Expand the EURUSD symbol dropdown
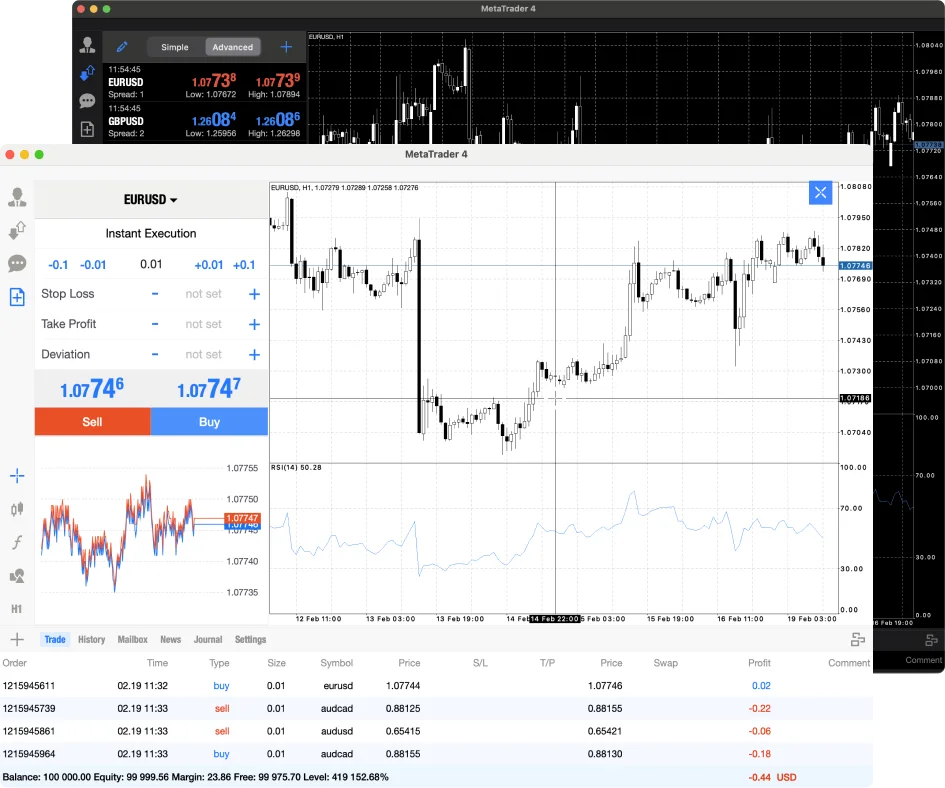 [x=151, y=200]
